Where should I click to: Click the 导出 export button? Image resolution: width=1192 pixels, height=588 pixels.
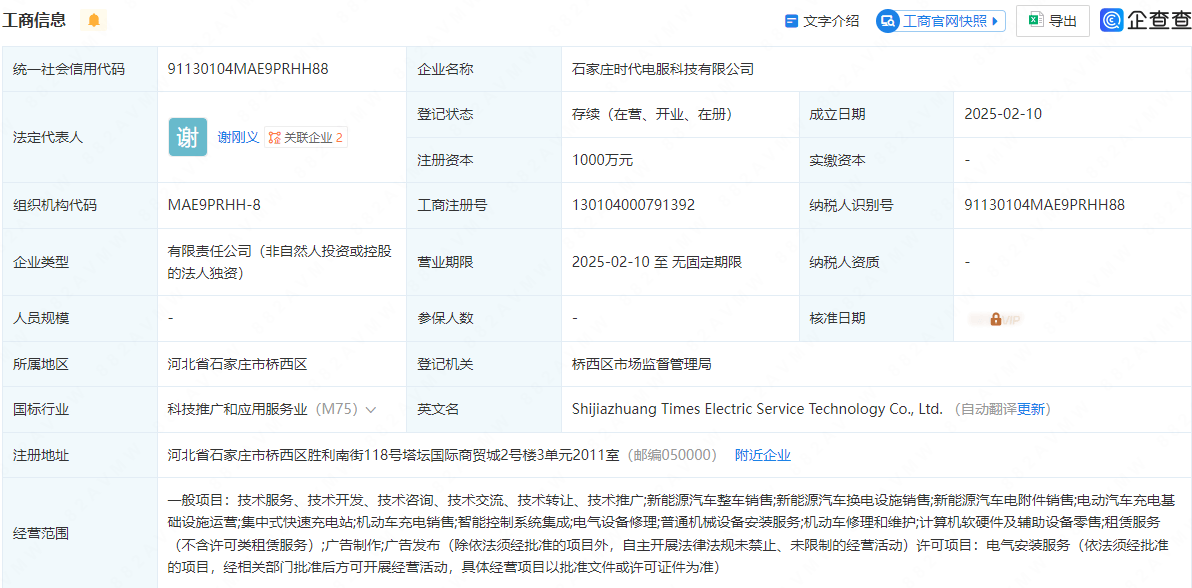pyautogui.click(x=1052, y=20)
